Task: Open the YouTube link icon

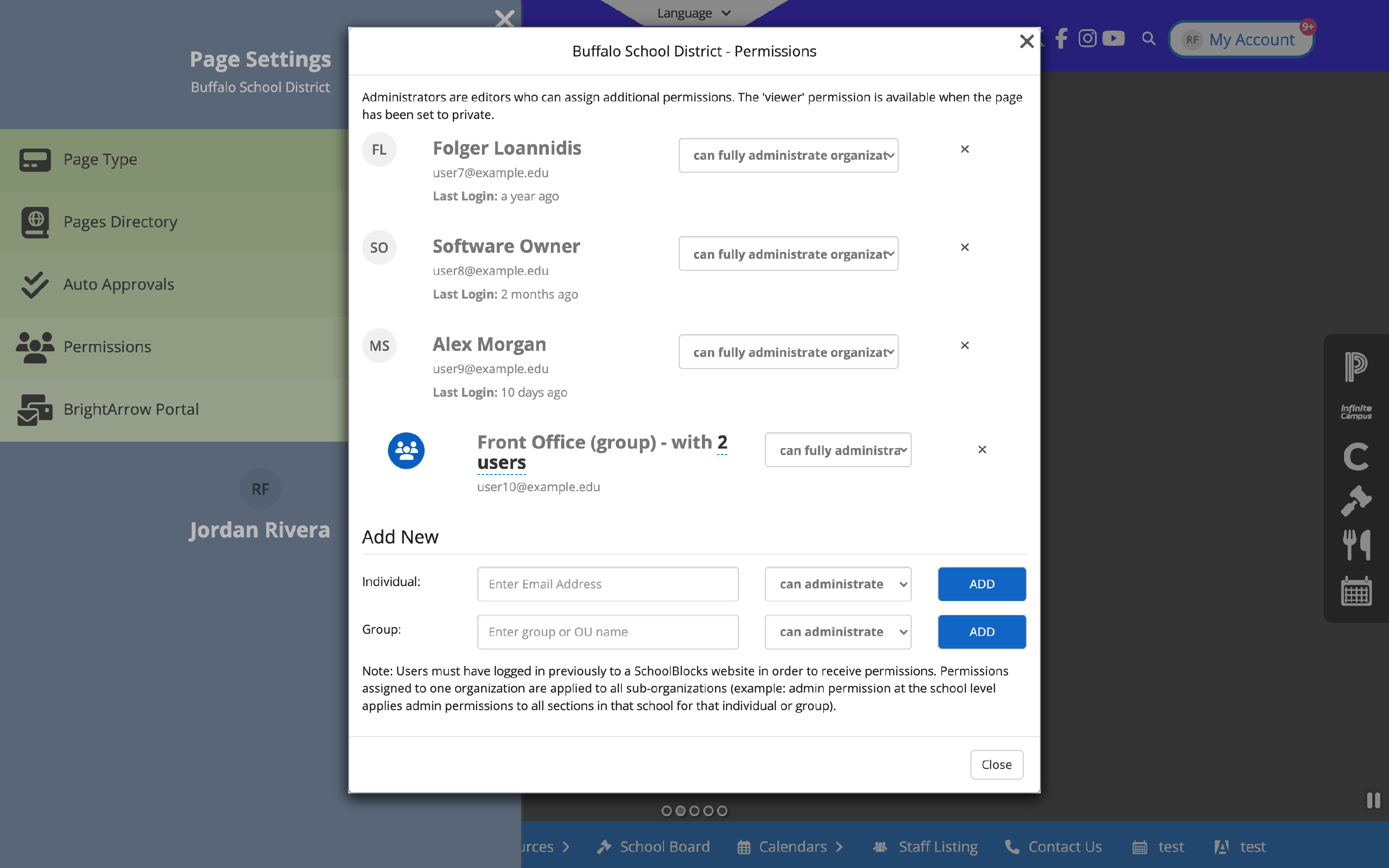Action: [x=1114, y=38]
